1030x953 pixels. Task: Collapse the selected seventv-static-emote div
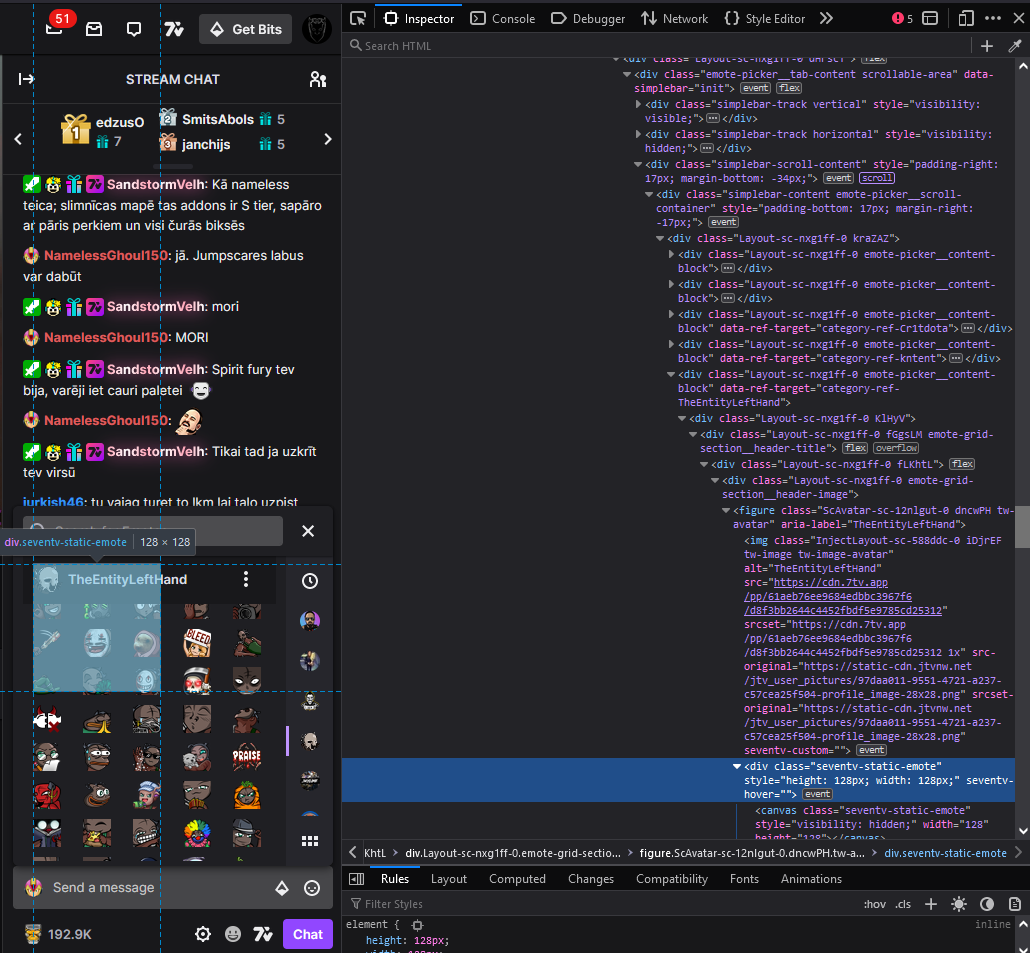(737, 766)
